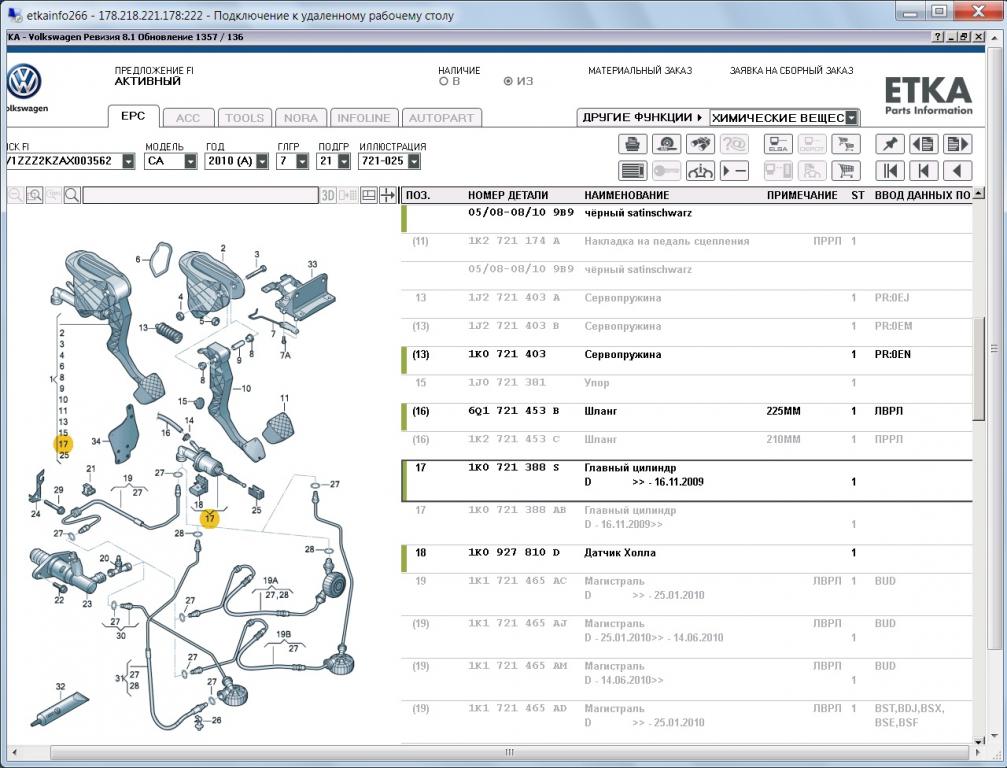Click the printer icon in the toolbar

click(x=632, y=144)
